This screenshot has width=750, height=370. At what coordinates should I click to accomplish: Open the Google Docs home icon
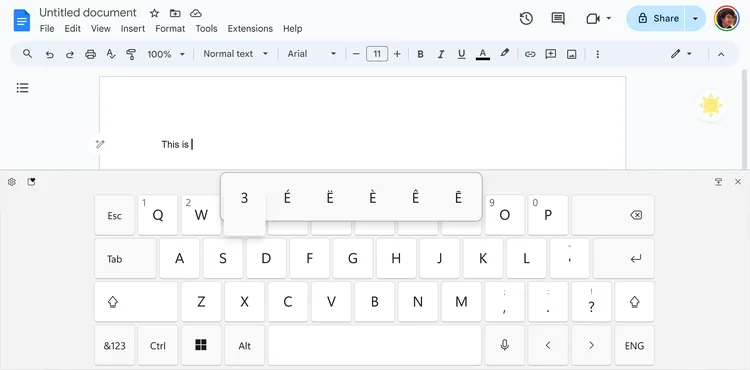[x=22, y=20]
